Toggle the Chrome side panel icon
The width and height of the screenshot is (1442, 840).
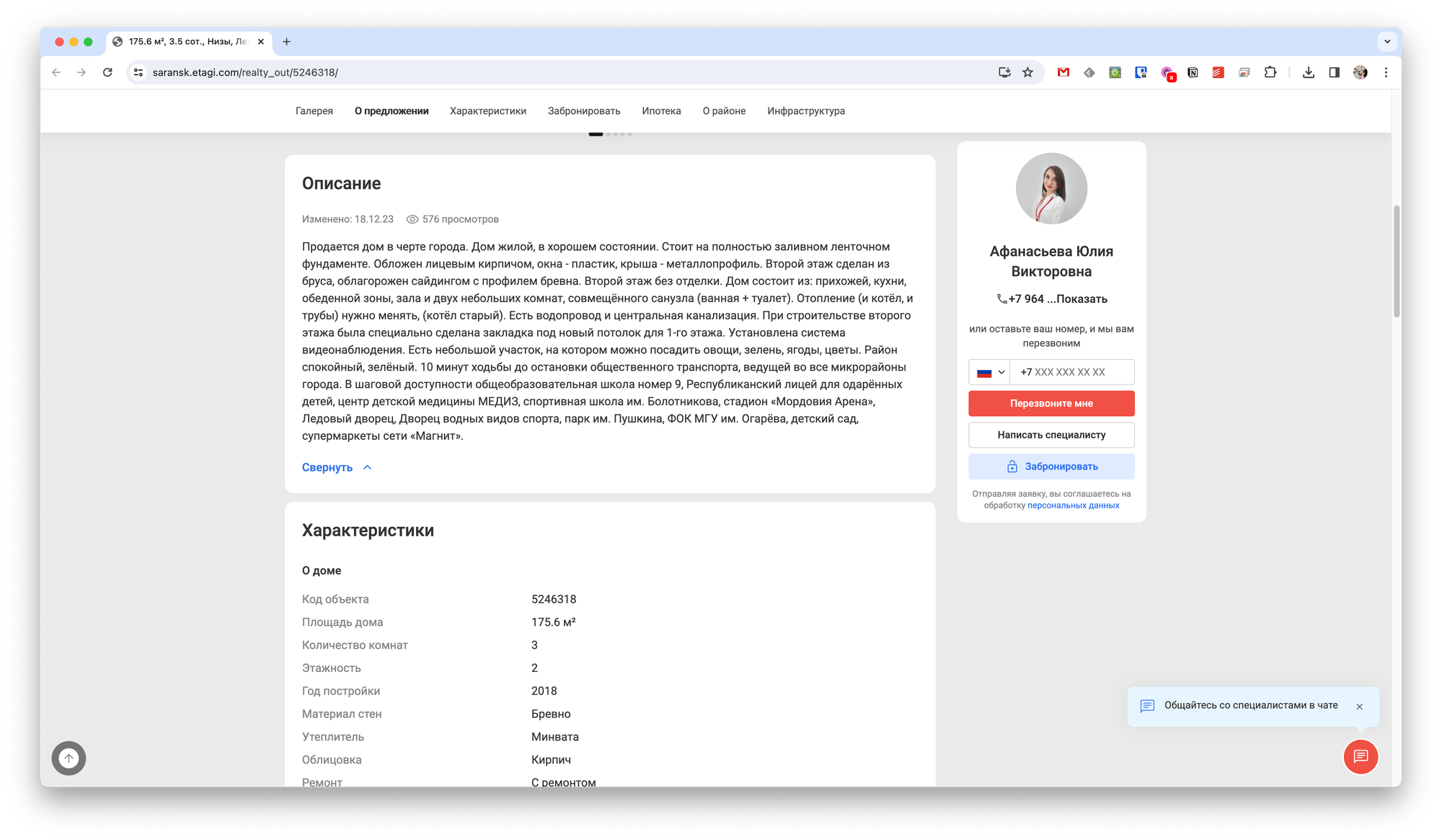click(x=1335, y=72)
